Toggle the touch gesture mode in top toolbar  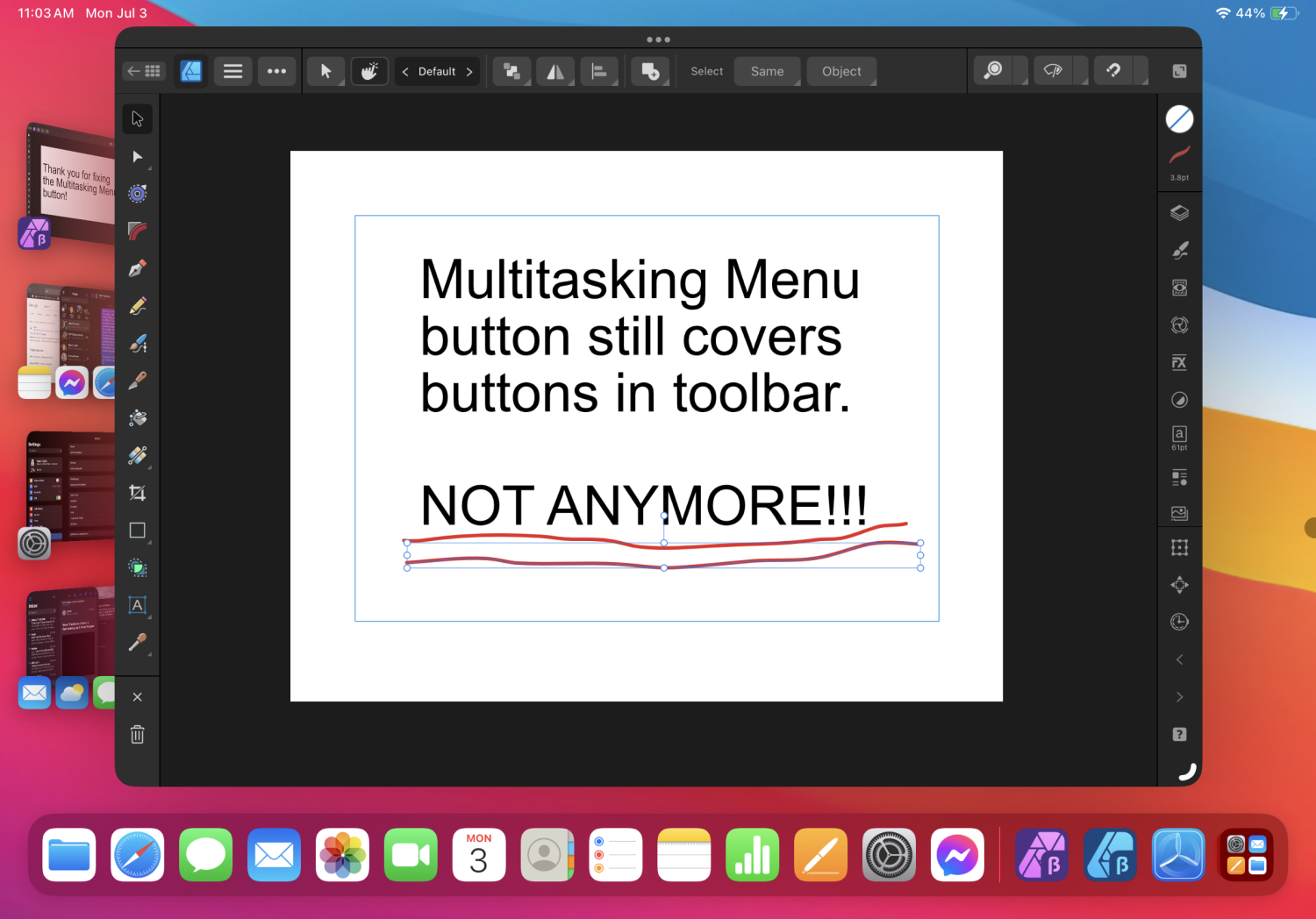tap(369, 71)
